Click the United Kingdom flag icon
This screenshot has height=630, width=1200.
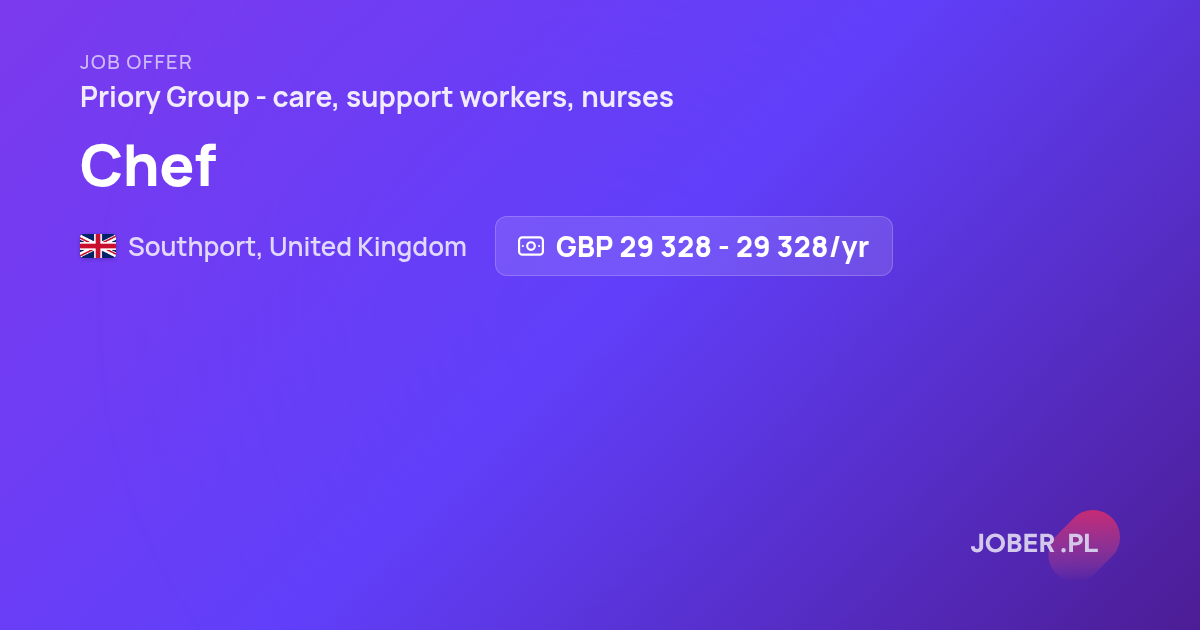[x=98, y=246]
